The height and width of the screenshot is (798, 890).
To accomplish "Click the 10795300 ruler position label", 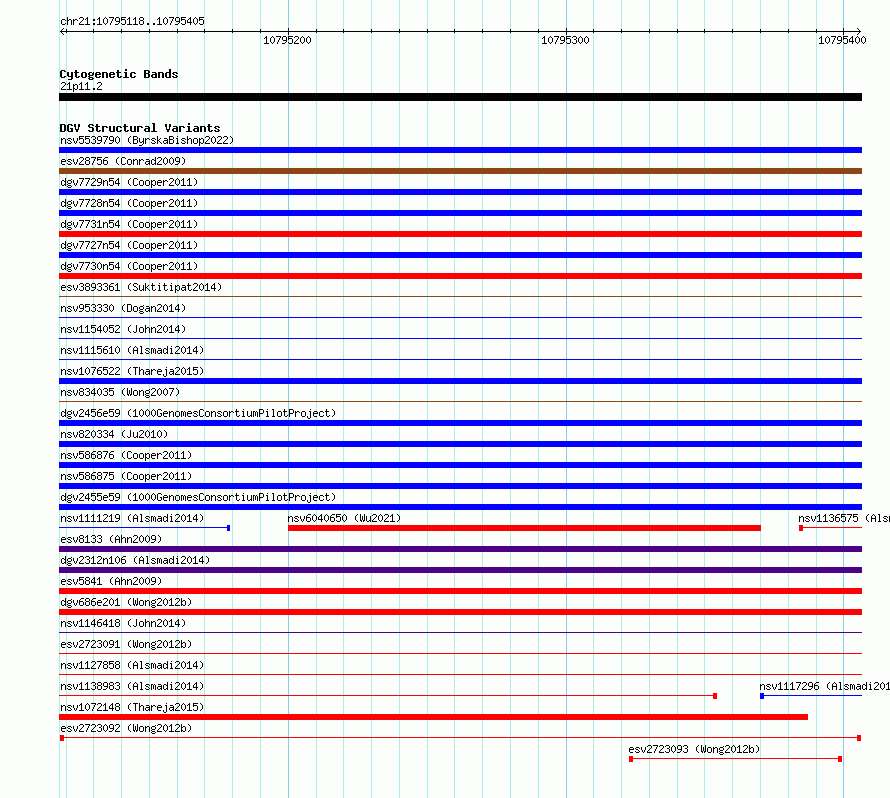I will (565, 40).
